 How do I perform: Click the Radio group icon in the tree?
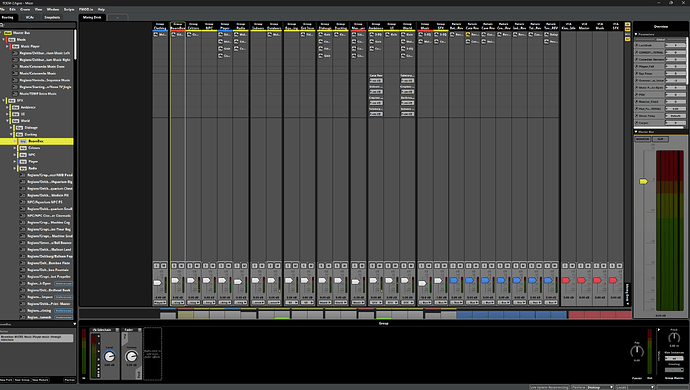(23, 168)
